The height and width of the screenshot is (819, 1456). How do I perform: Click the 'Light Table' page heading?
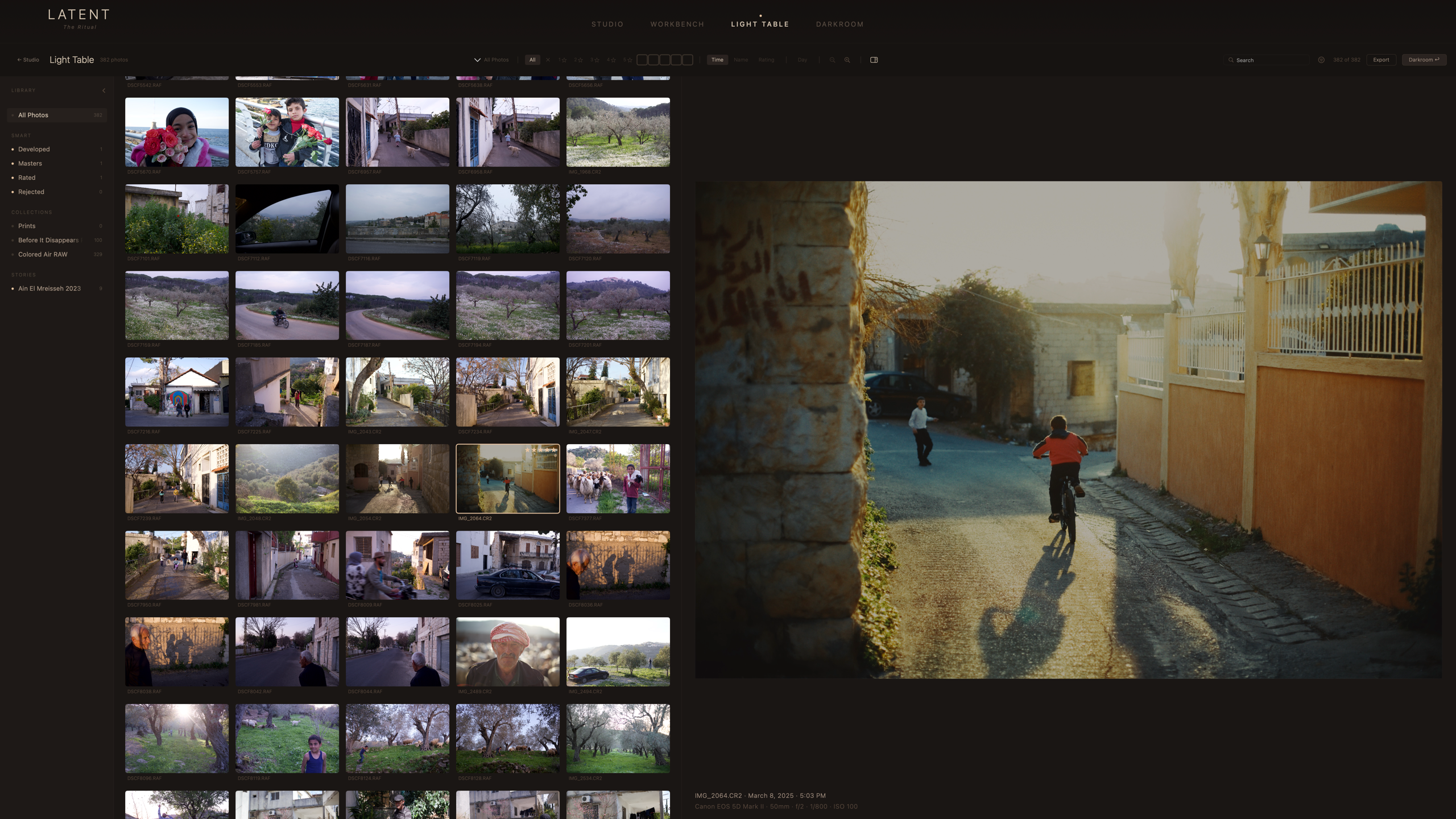(x=72, y=60)
